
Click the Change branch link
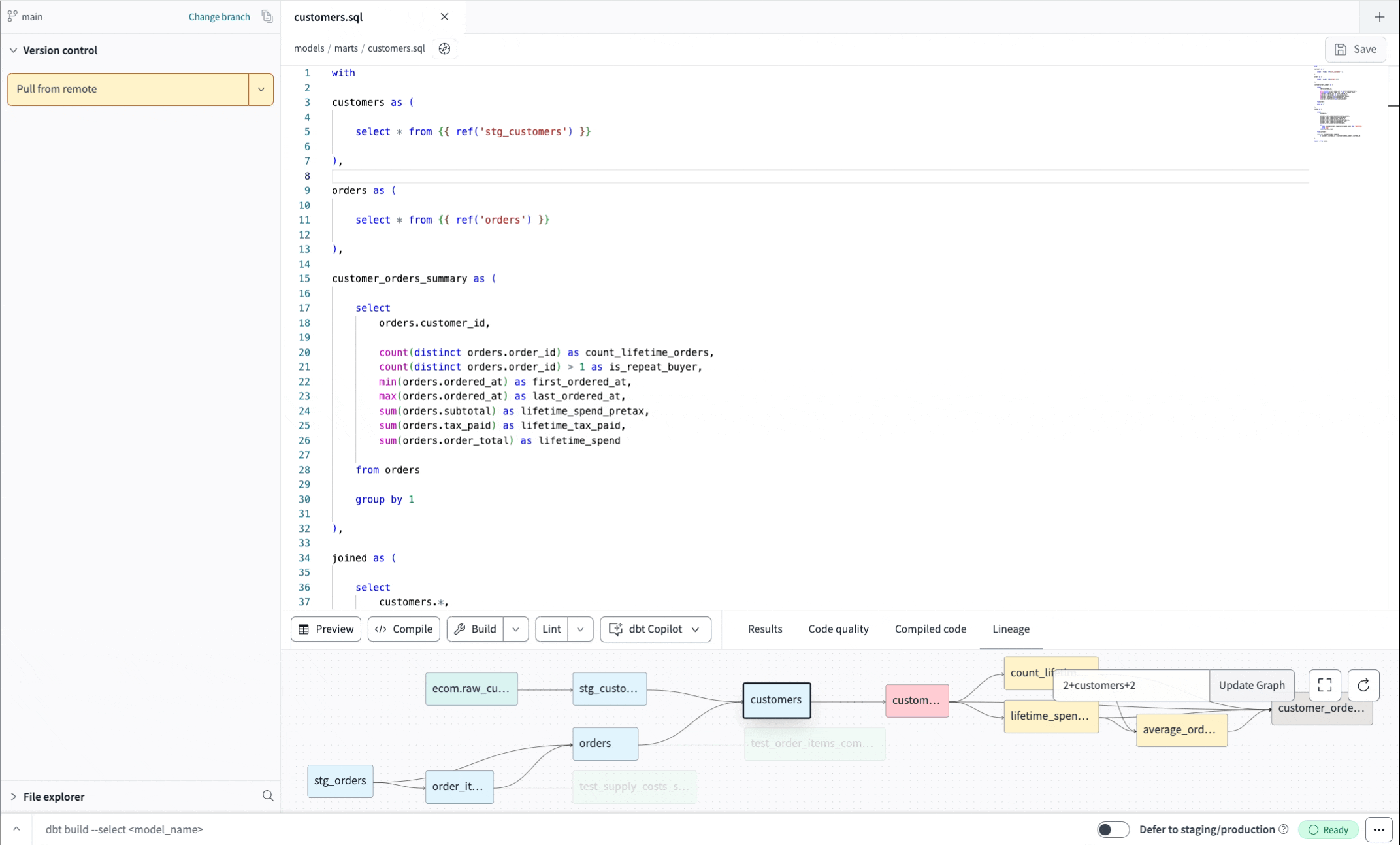click(219, 16)
